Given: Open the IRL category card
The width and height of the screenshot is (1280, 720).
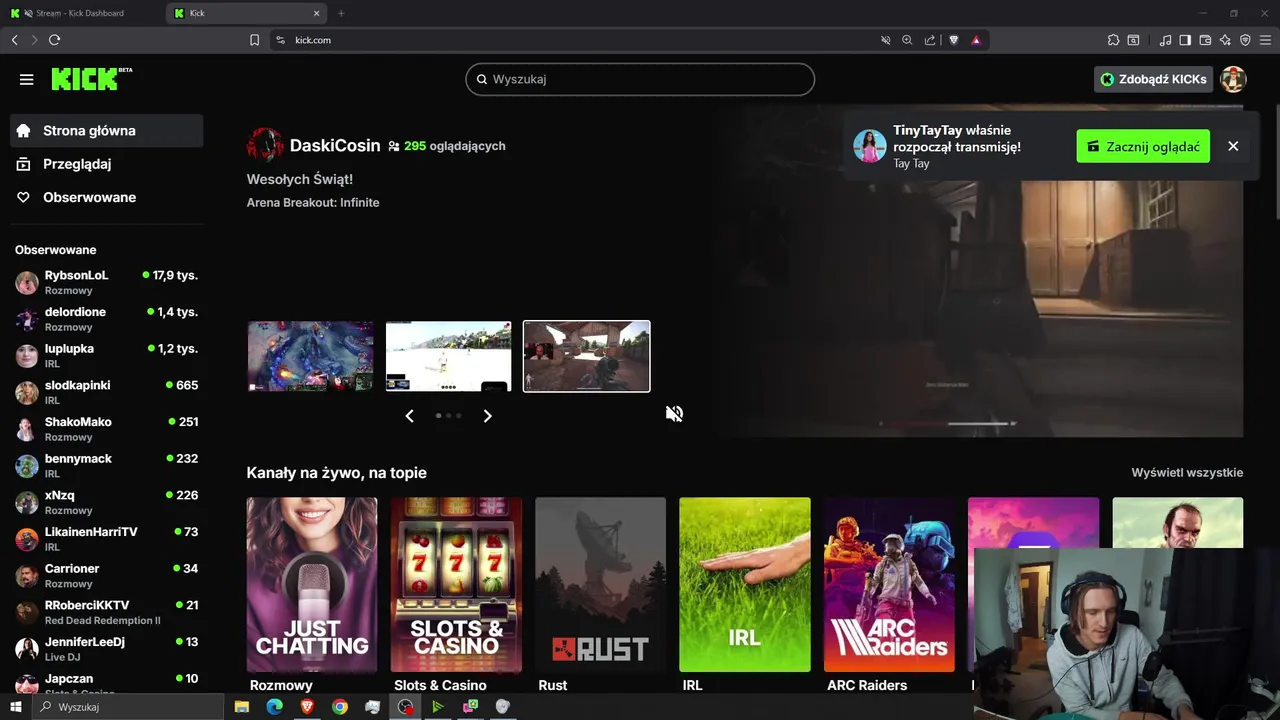Looking at the screenshot, I should [x=745, y=584].
